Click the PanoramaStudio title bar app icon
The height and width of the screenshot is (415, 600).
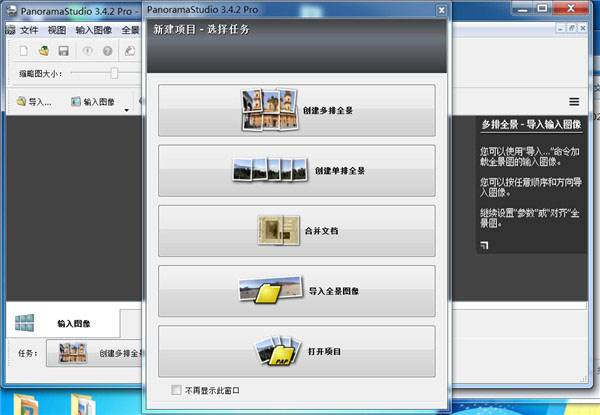tap(12, 11)
